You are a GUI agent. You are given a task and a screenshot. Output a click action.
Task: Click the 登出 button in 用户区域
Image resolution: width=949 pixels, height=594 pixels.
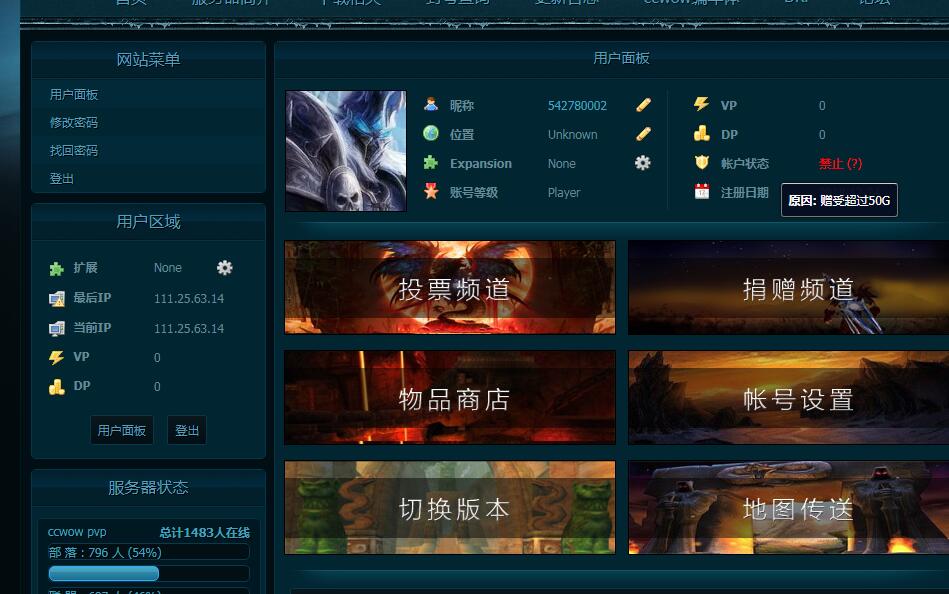coord(187,430)
